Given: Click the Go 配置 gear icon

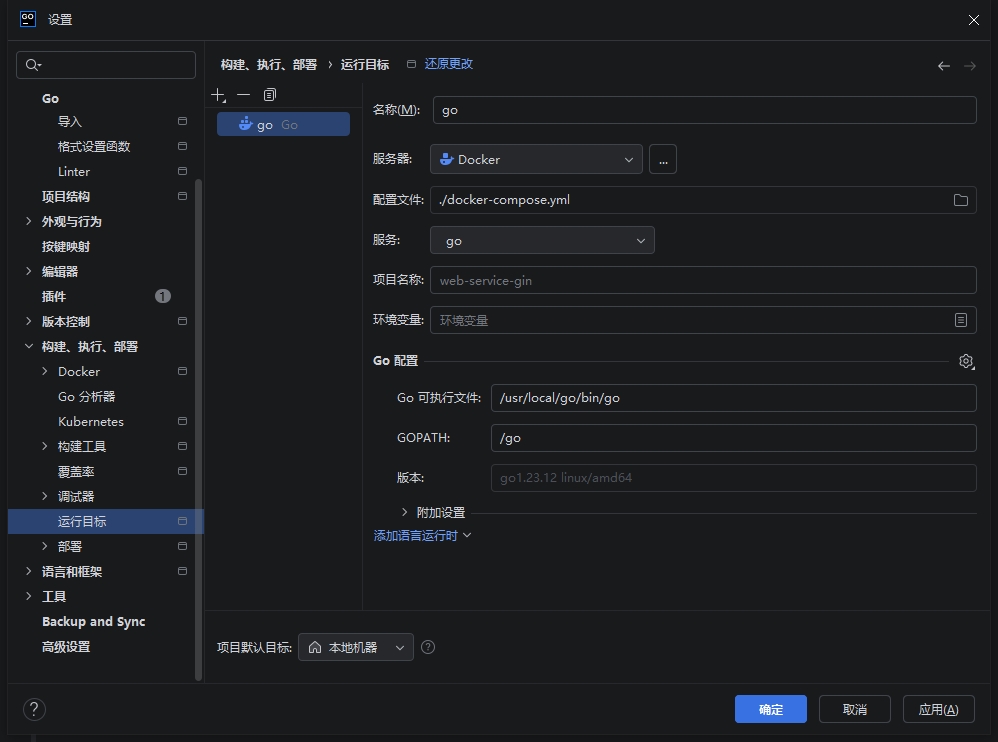Looking at the screenshot, I should pyautogui.click(x=965, y=361).
